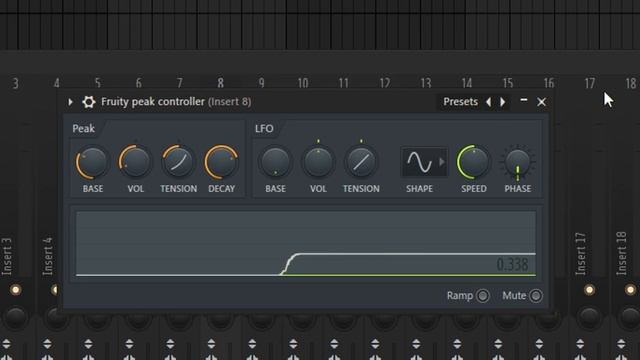640x360 pixels.
Task: Click the 0.338 value in graph display
Action: (x=512, y=264)
